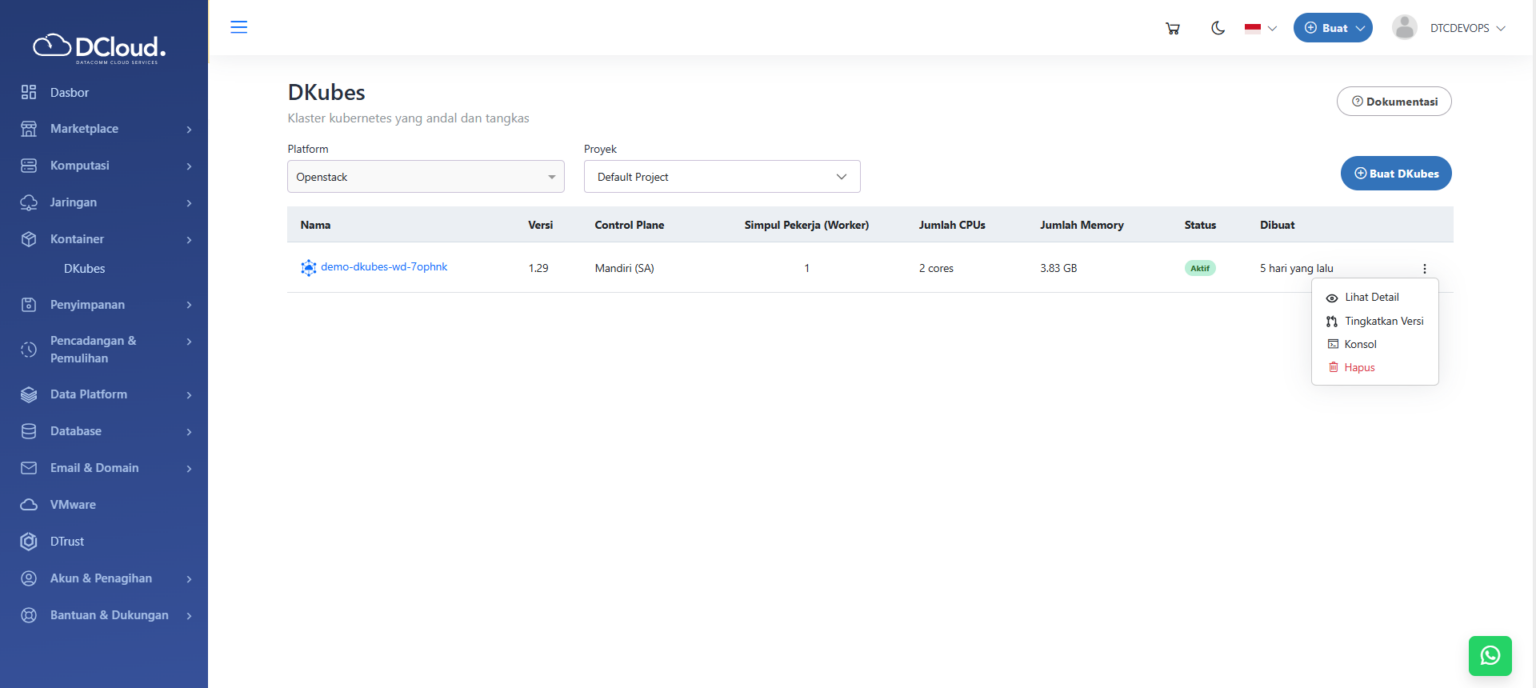Open VMware from the sidebar

(x=73, y=505)
